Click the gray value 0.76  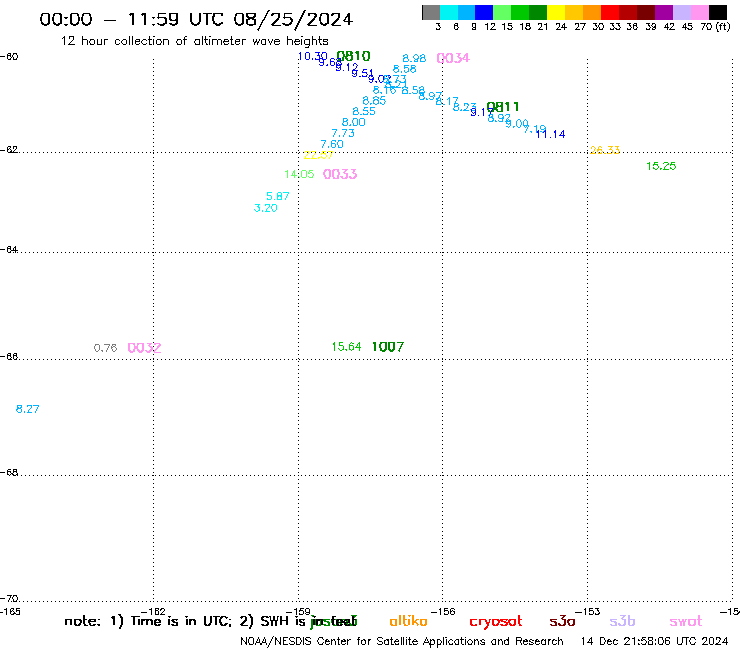click(105, 348)
